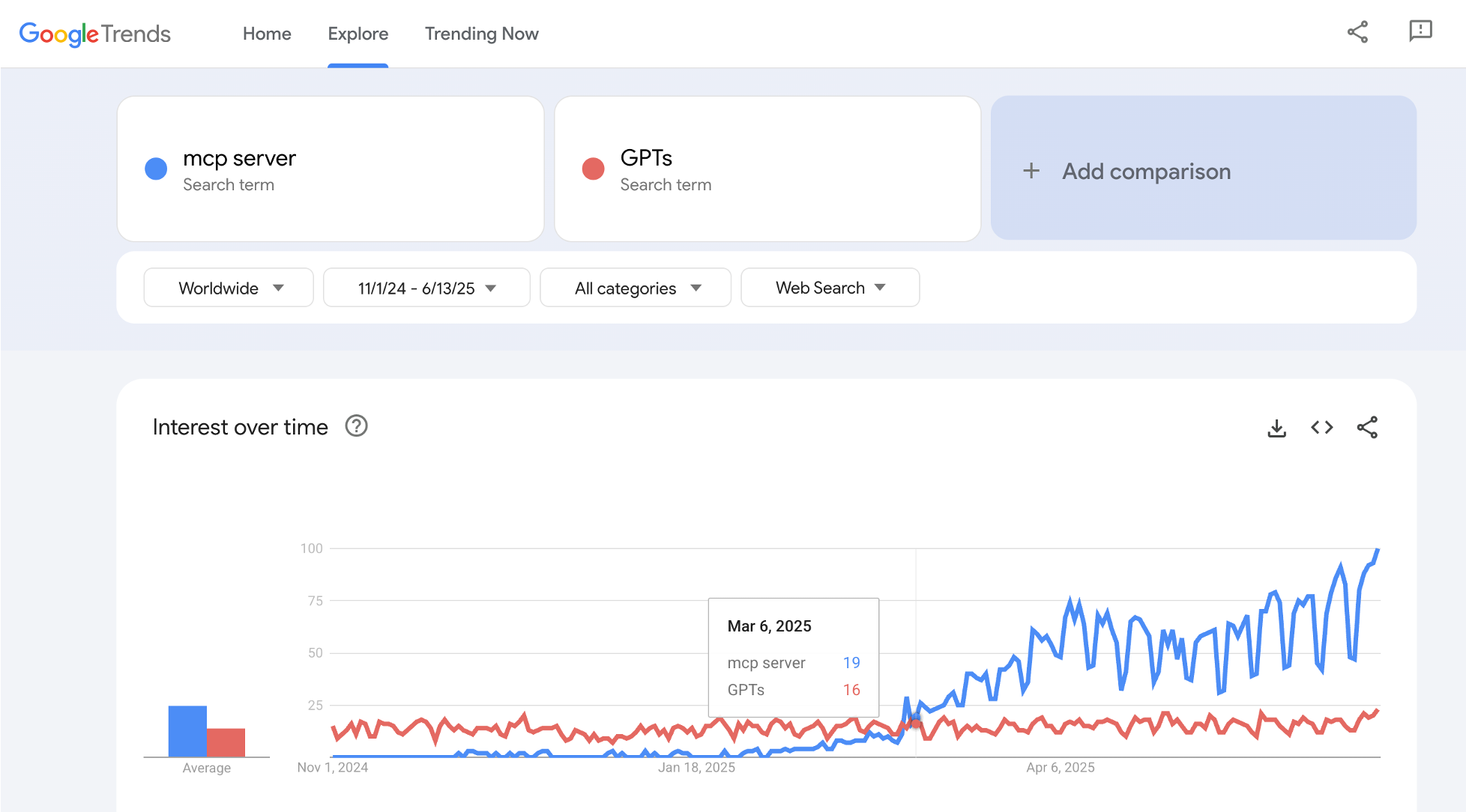Click the 'Jan 18, 2025' axis label
The height and width of the screenshot is (812, 1466).
click(697, 767)
